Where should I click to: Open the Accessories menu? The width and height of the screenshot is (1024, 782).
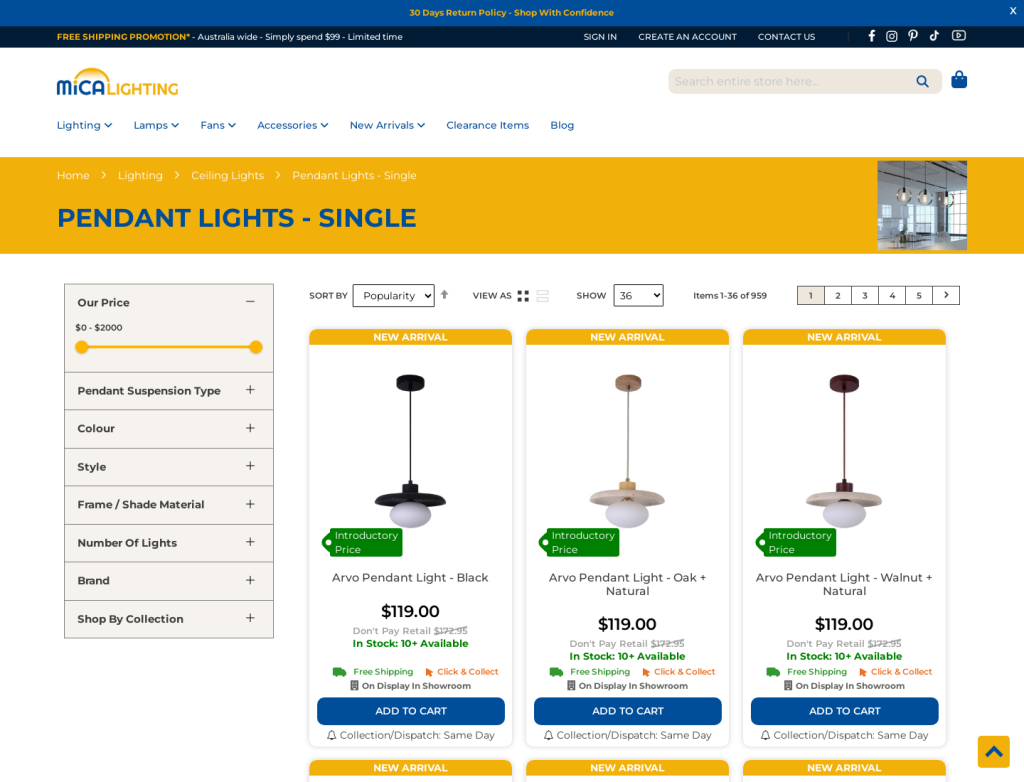(293, 125)
